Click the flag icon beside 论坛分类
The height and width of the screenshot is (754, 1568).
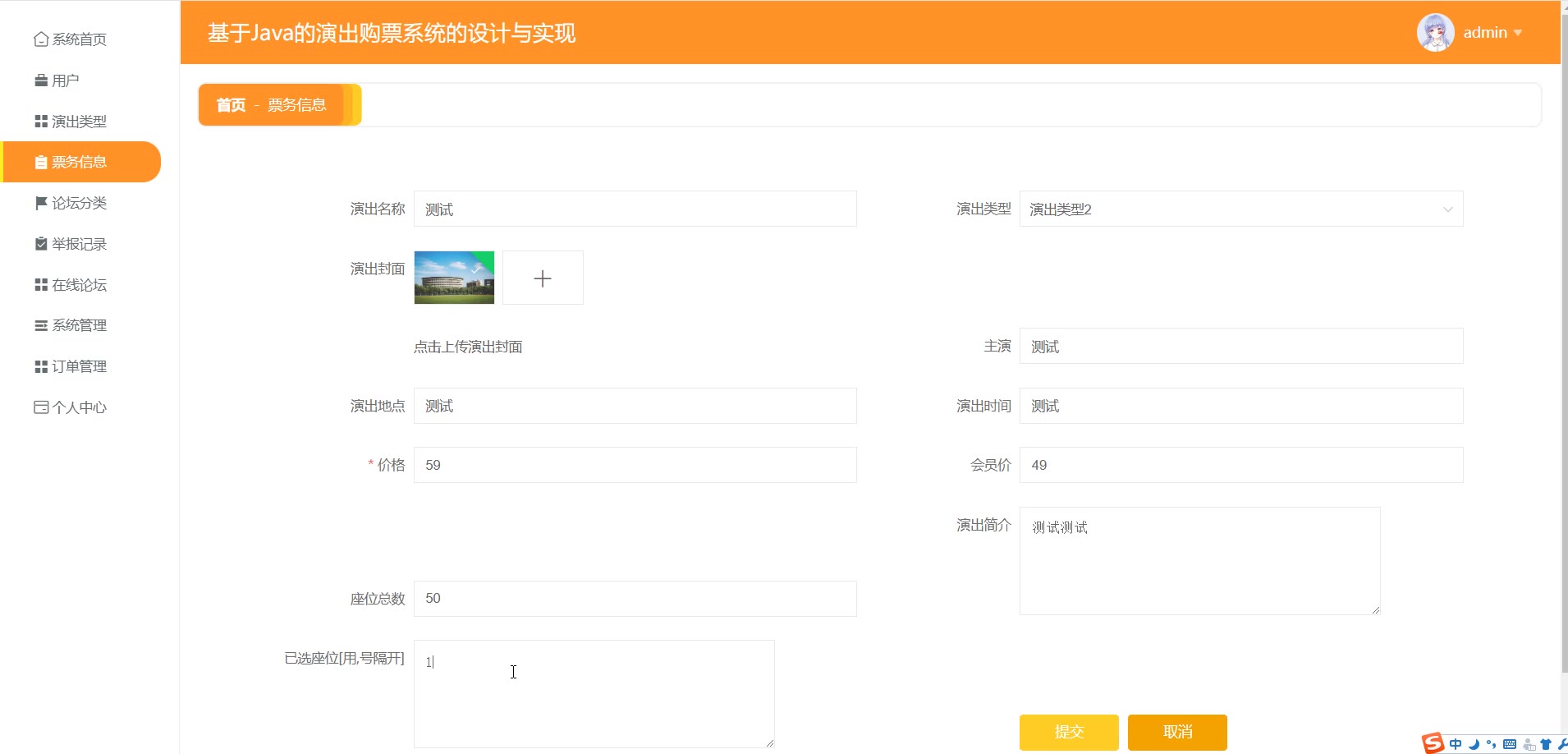40,203
